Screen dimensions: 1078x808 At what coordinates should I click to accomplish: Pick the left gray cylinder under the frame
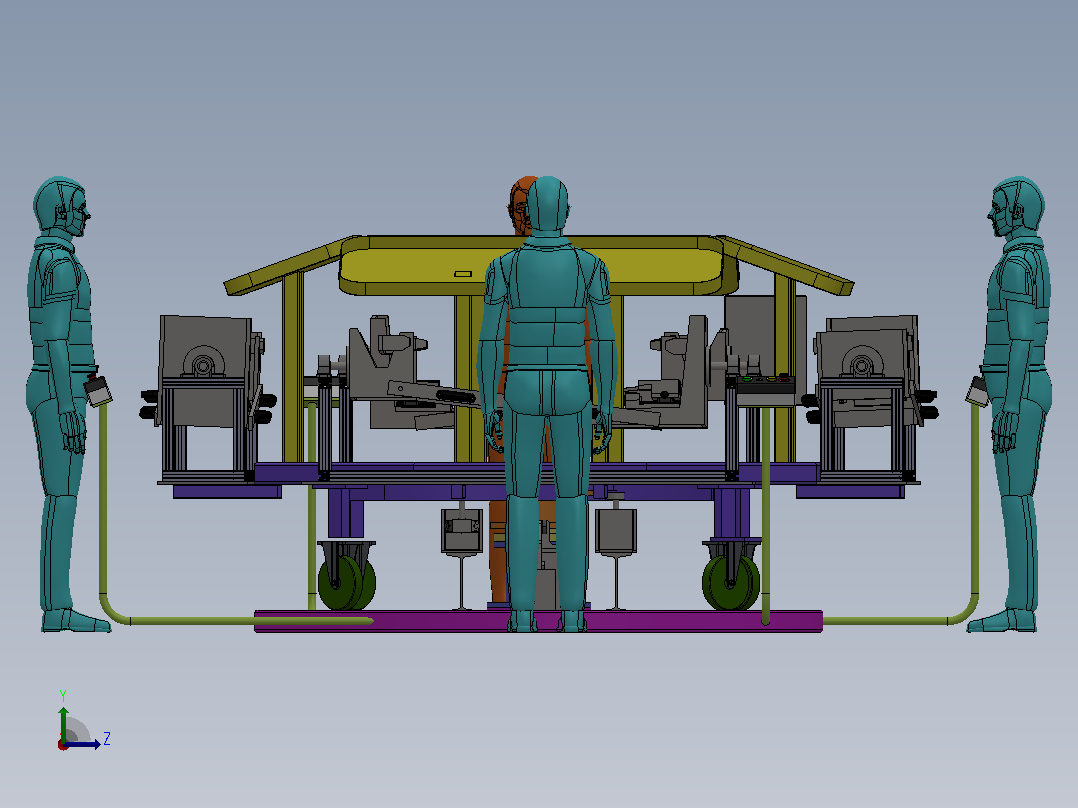point(461,531)
